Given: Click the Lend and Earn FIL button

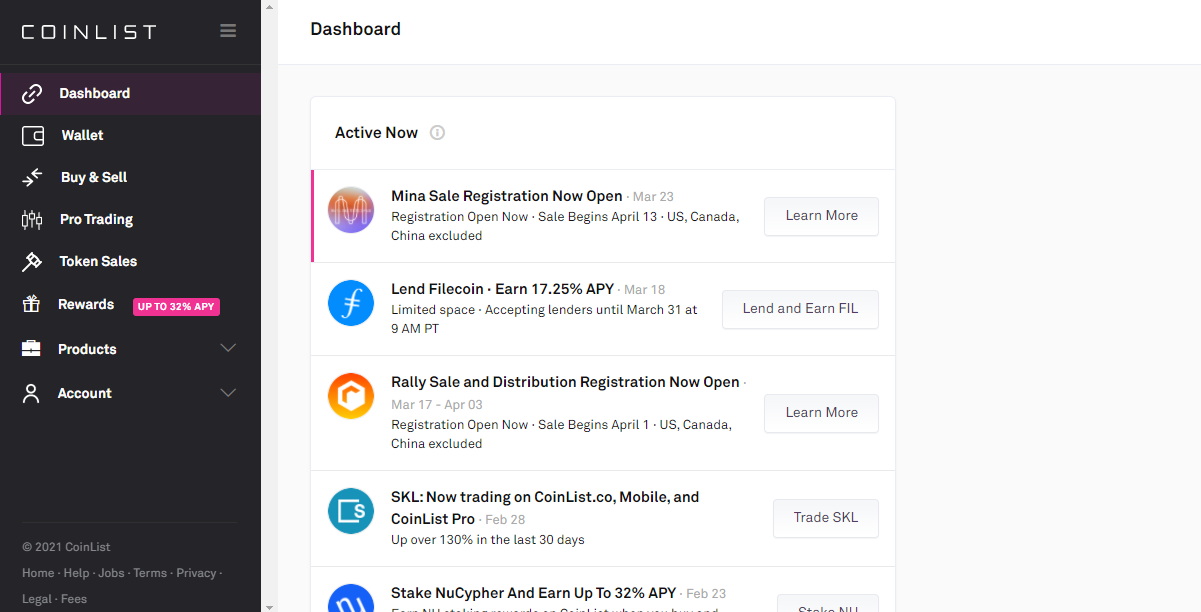Looking at the screenshot, I should coord(800,309).
